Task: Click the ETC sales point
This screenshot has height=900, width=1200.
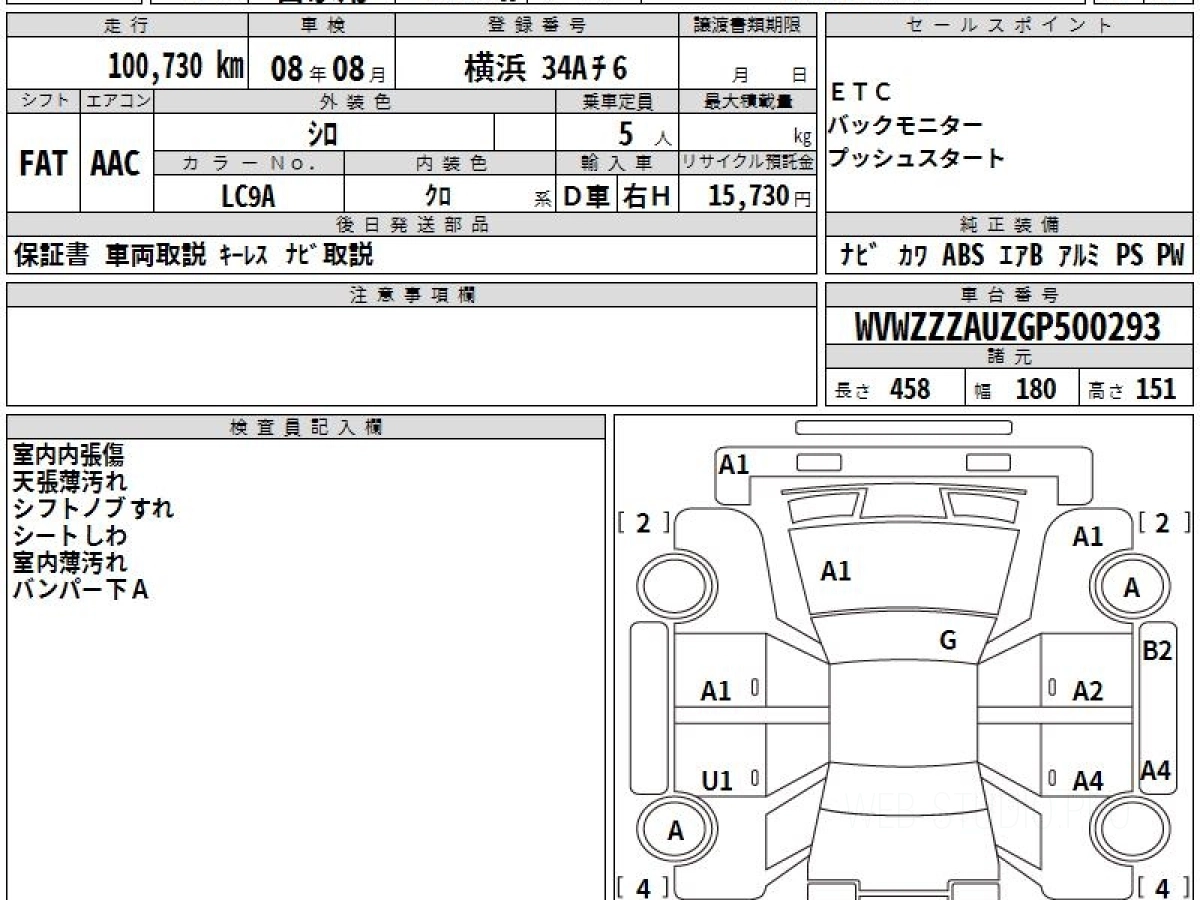Action: pyautogui.click(x=860, y=93)
